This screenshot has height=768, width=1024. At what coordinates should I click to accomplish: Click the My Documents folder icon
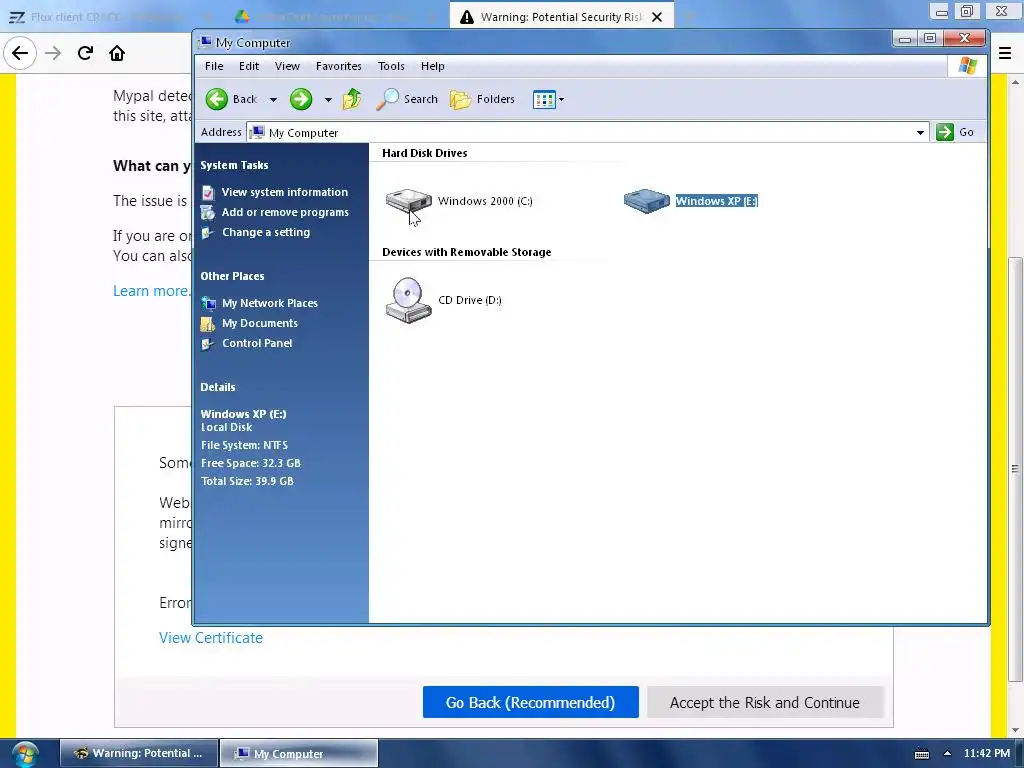coord(208,323)
